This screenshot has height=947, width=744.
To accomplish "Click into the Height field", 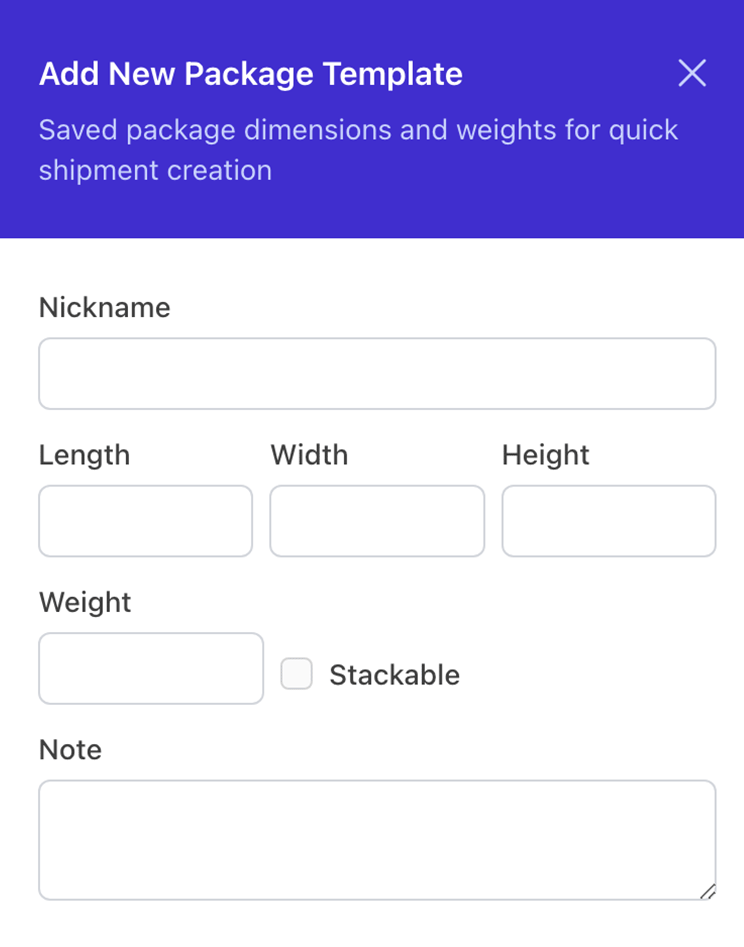I will pos(608,521).
